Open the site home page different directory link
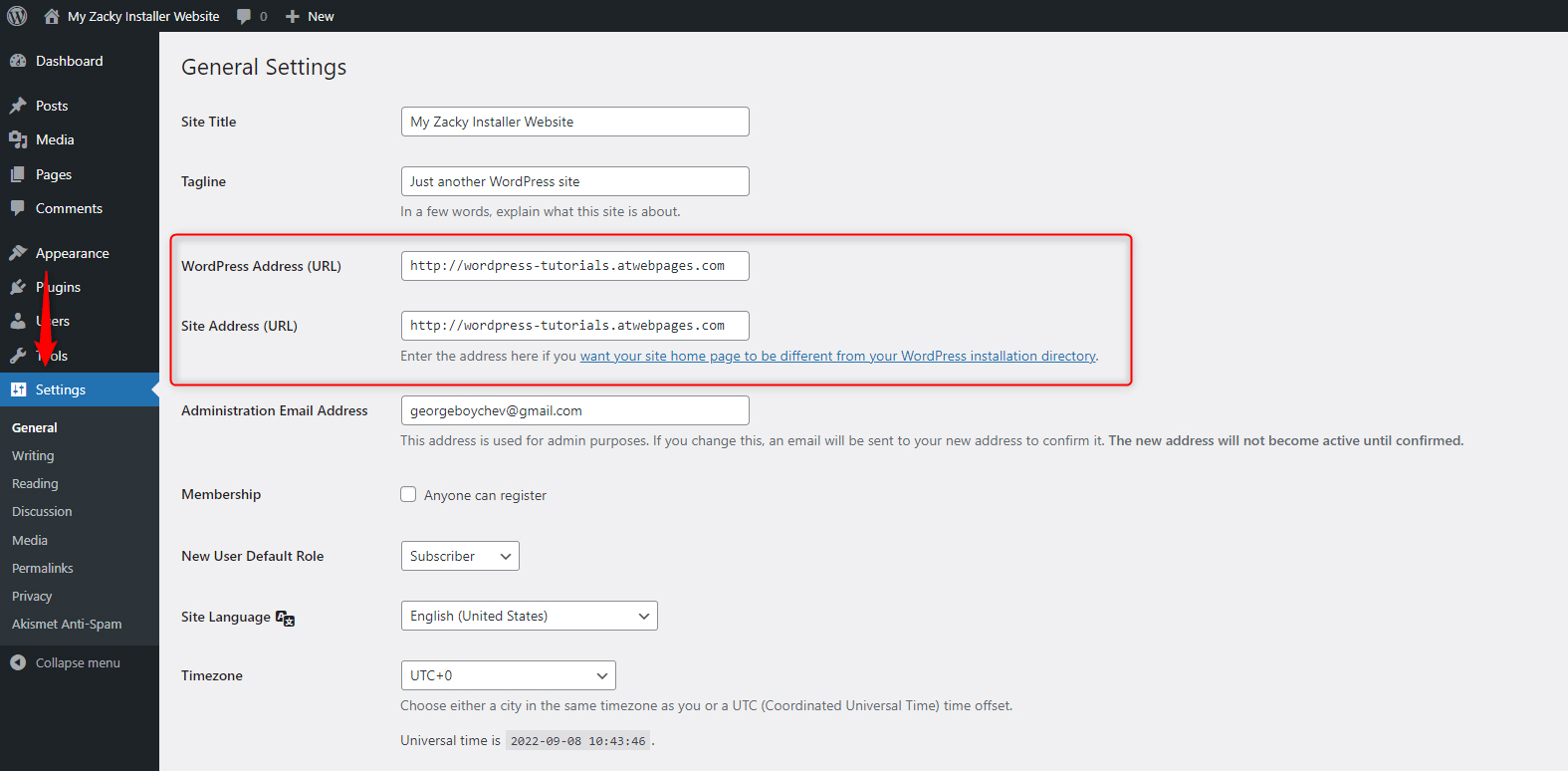1568x771 pixels. [x=837, y=356]
